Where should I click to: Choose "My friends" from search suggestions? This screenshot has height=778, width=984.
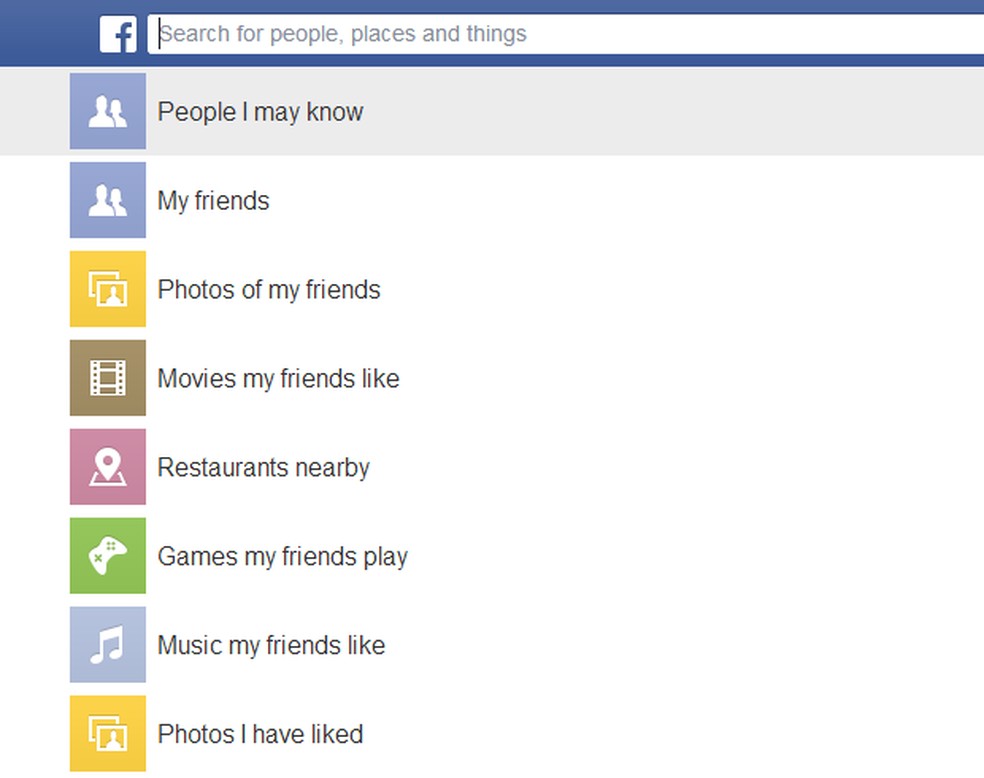pos(213,201)
